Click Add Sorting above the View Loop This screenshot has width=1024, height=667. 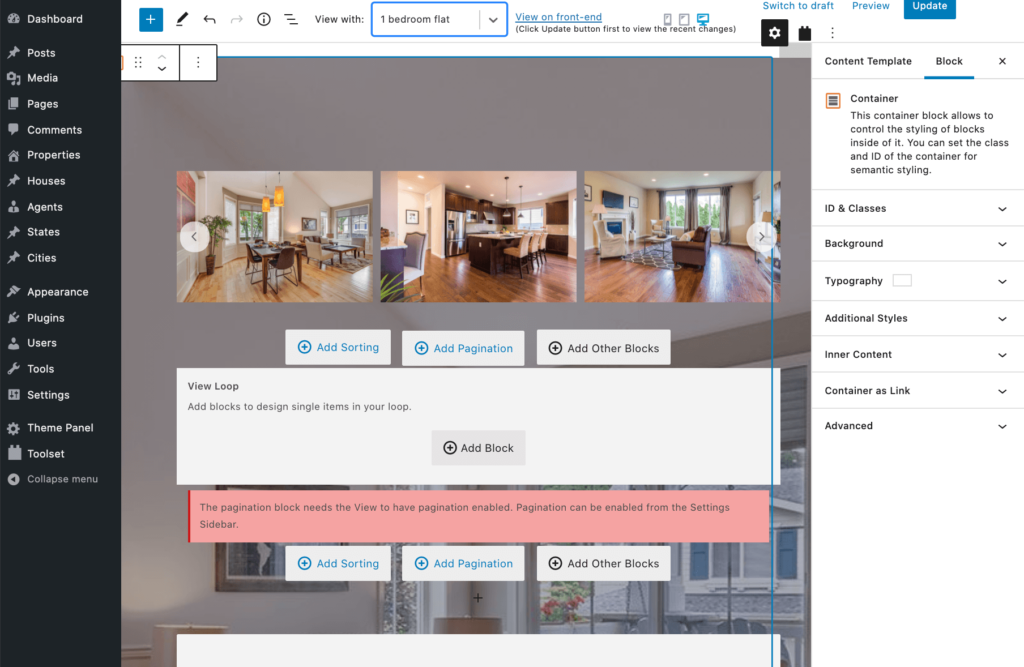(x=338, y=347)
